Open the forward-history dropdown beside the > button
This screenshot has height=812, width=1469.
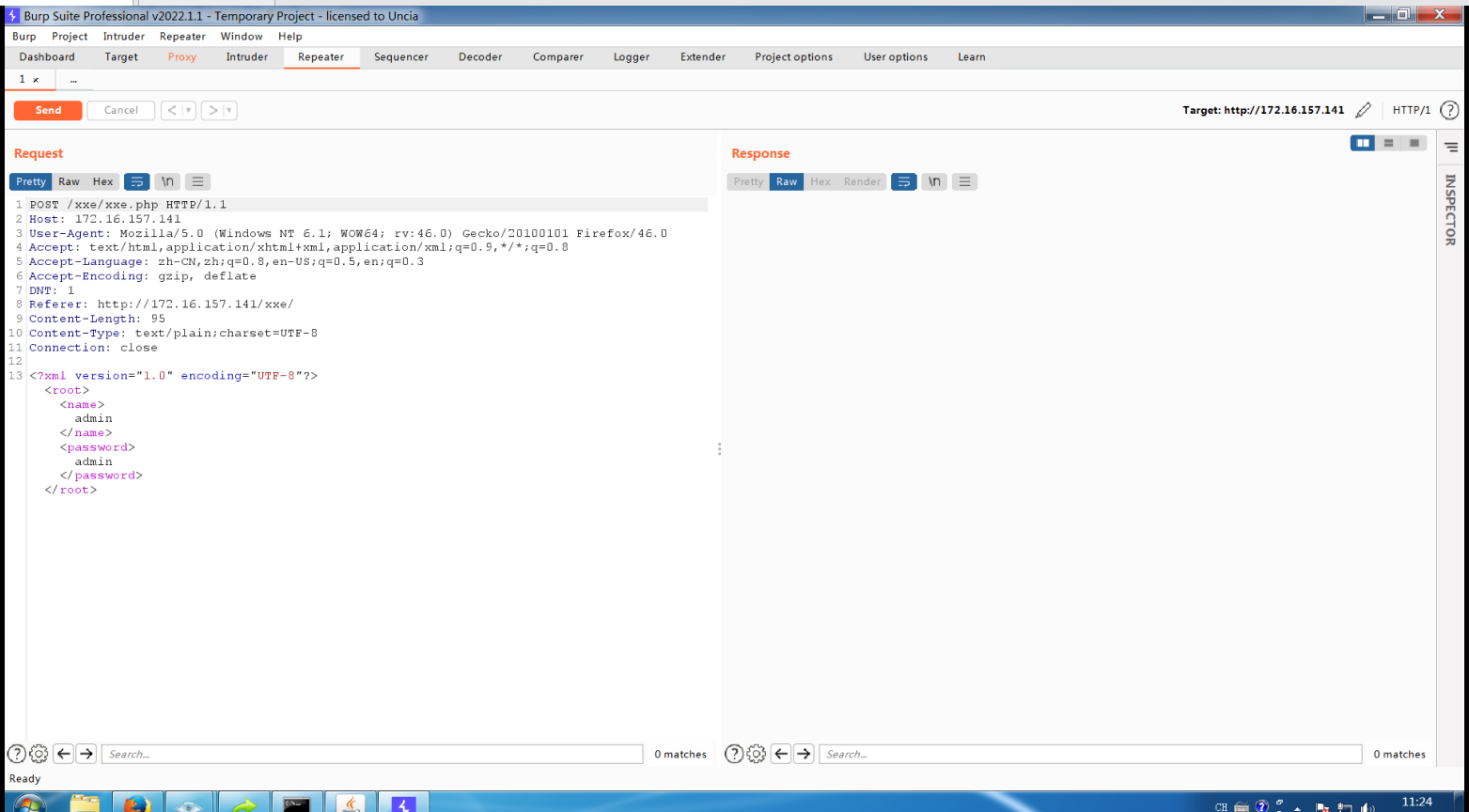(227, 110)
